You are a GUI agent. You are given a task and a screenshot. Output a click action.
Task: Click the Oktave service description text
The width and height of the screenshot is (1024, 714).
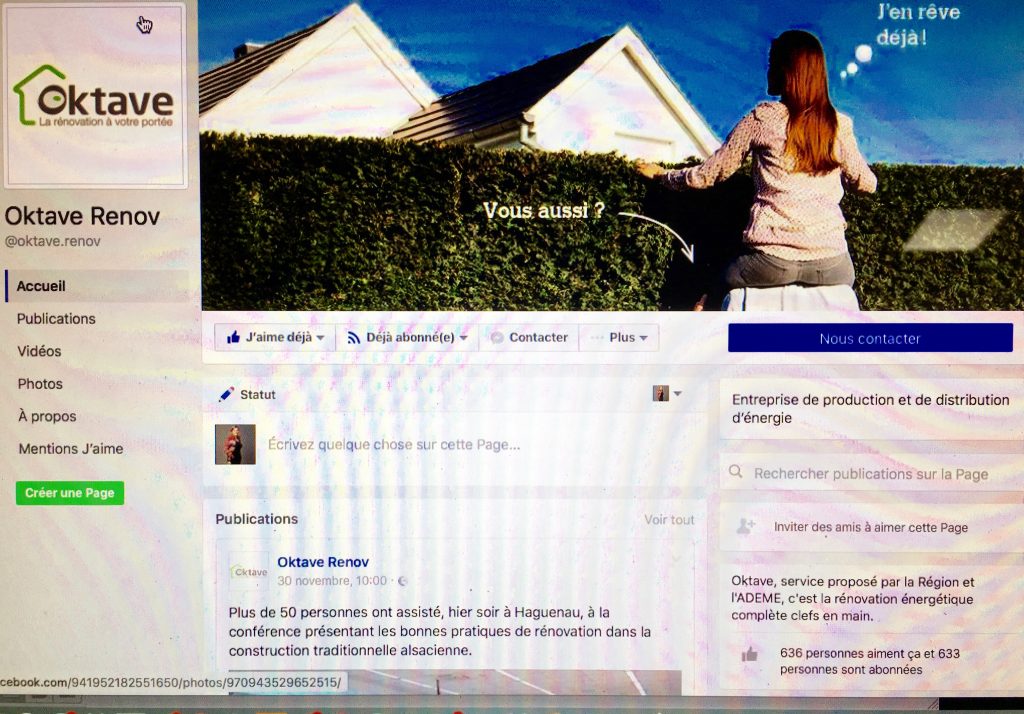[852, 598]
